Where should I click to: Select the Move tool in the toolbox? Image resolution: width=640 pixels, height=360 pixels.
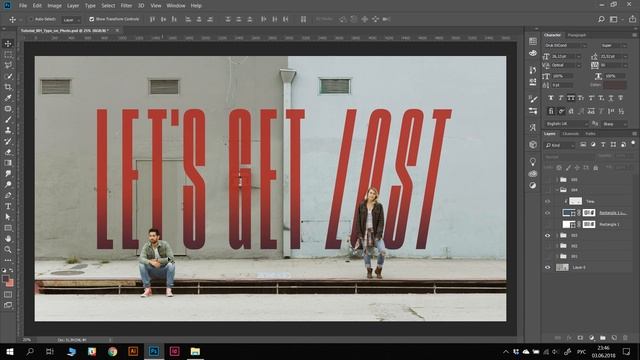[x=8, y=44]
